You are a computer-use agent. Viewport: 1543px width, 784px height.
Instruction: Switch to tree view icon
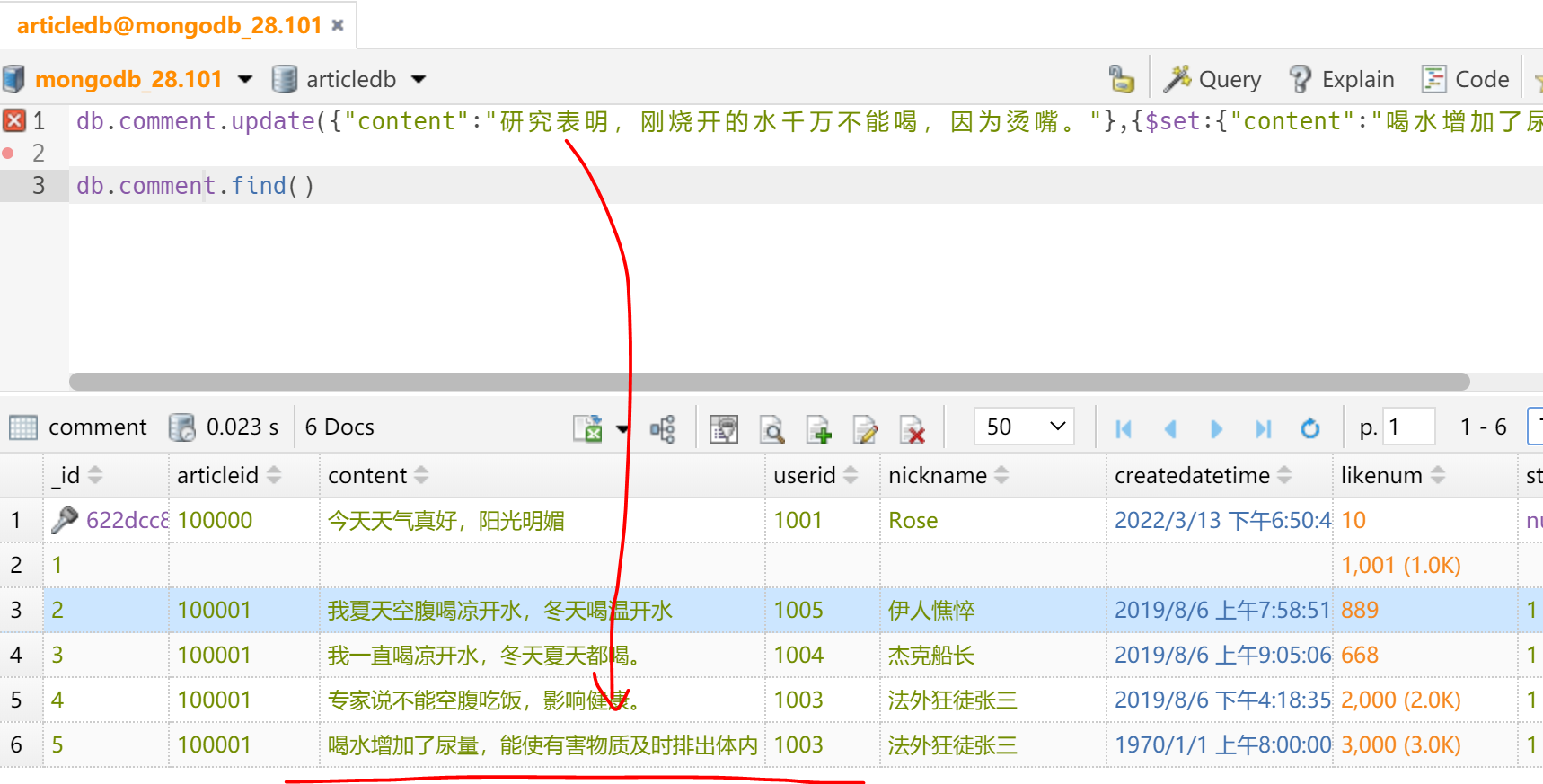click(x=663, y=429)
